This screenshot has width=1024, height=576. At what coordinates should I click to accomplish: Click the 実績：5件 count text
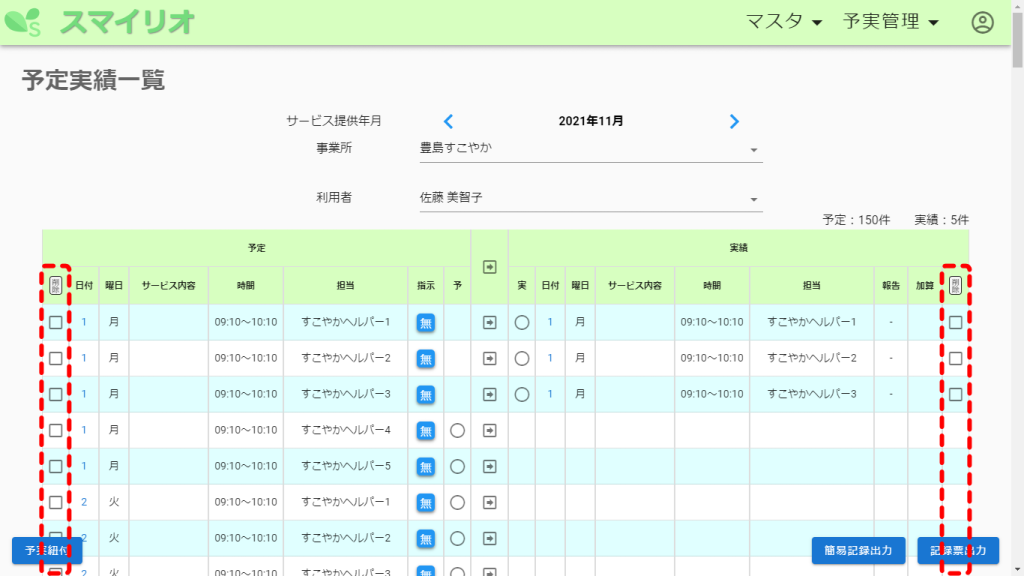(x=941, y=220)
